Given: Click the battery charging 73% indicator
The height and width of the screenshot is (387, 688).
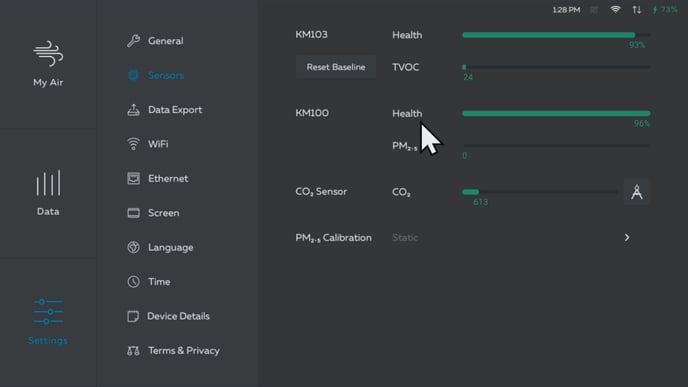Looking at the screenshot, I should (x=665, y=10).
